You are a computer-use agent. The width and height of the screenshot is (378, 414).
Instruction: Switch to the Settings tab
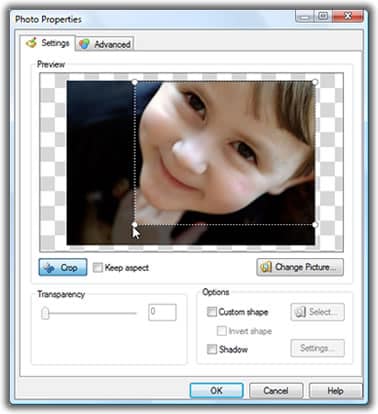(x=48, y=43)
